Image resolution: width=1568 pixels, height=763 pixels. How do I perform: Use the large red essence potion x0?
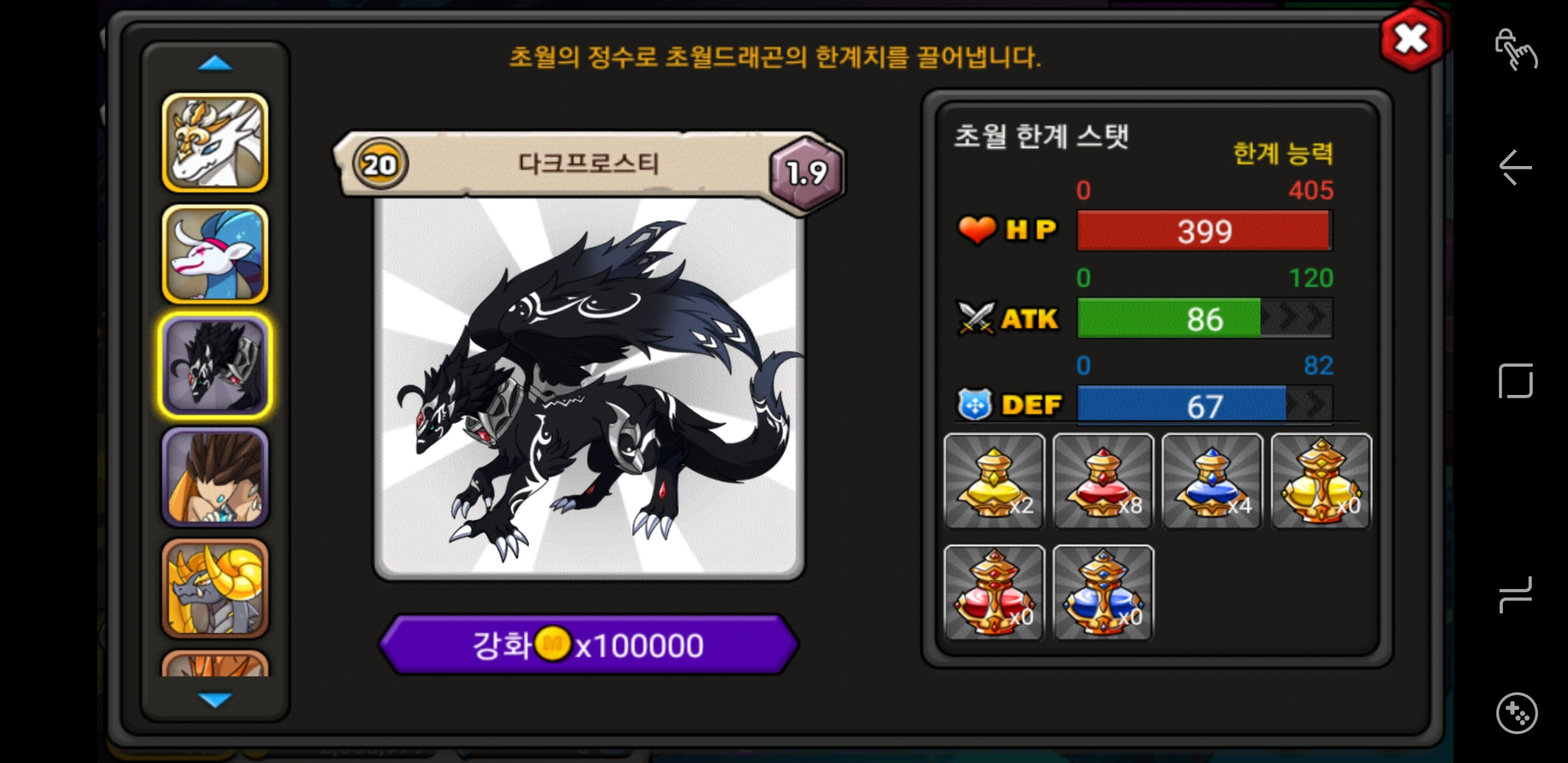(x=994, y=593)
